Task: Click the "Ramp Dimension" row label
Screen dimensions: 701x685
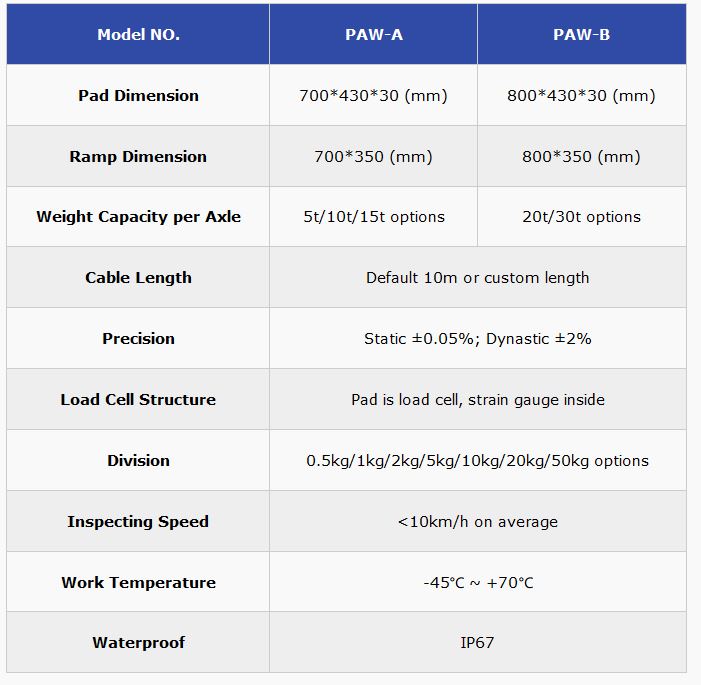Action: pos(138,157)
